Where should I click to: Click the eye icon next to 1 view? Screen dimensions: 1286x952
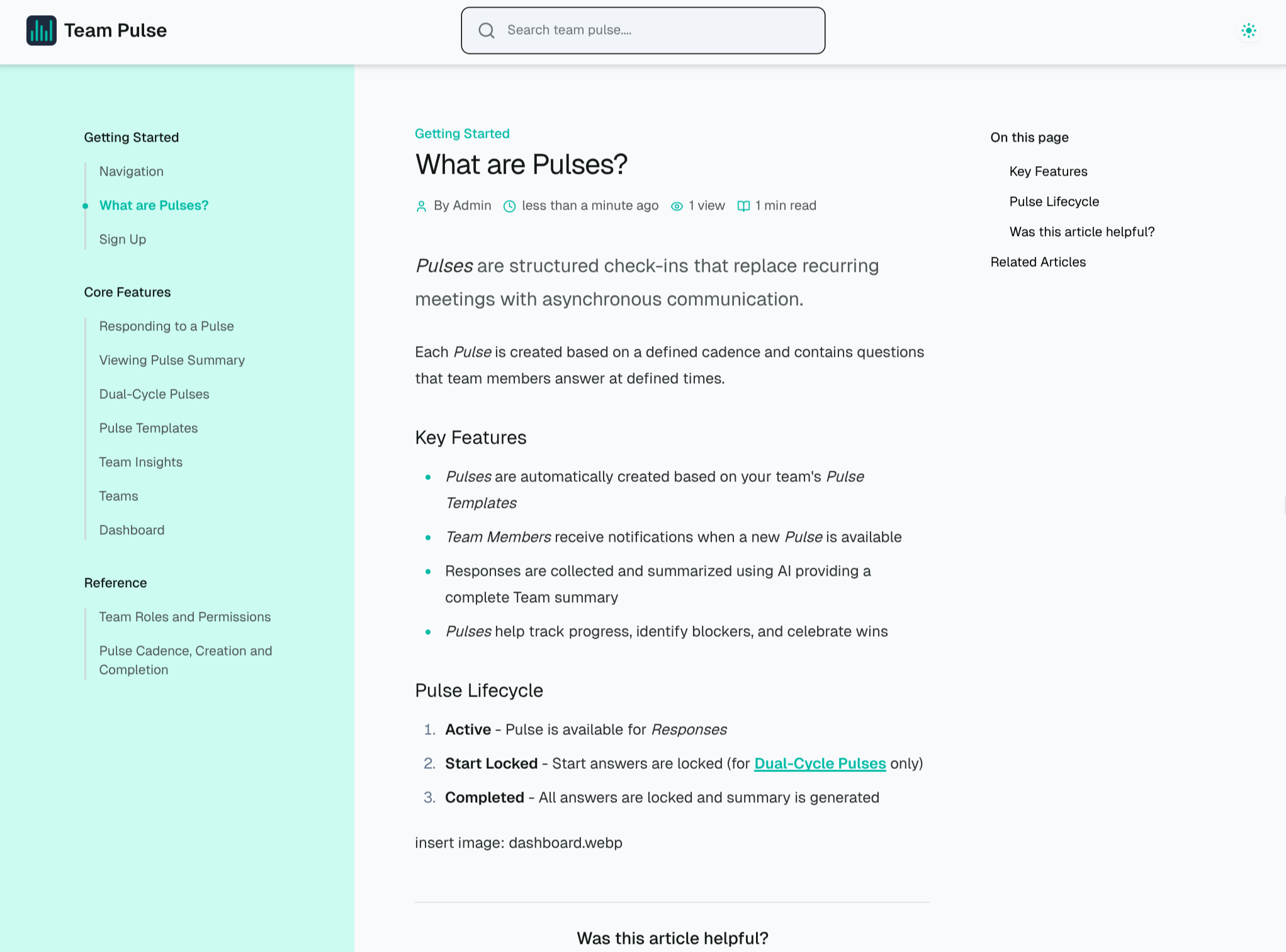tap(677, 206)
